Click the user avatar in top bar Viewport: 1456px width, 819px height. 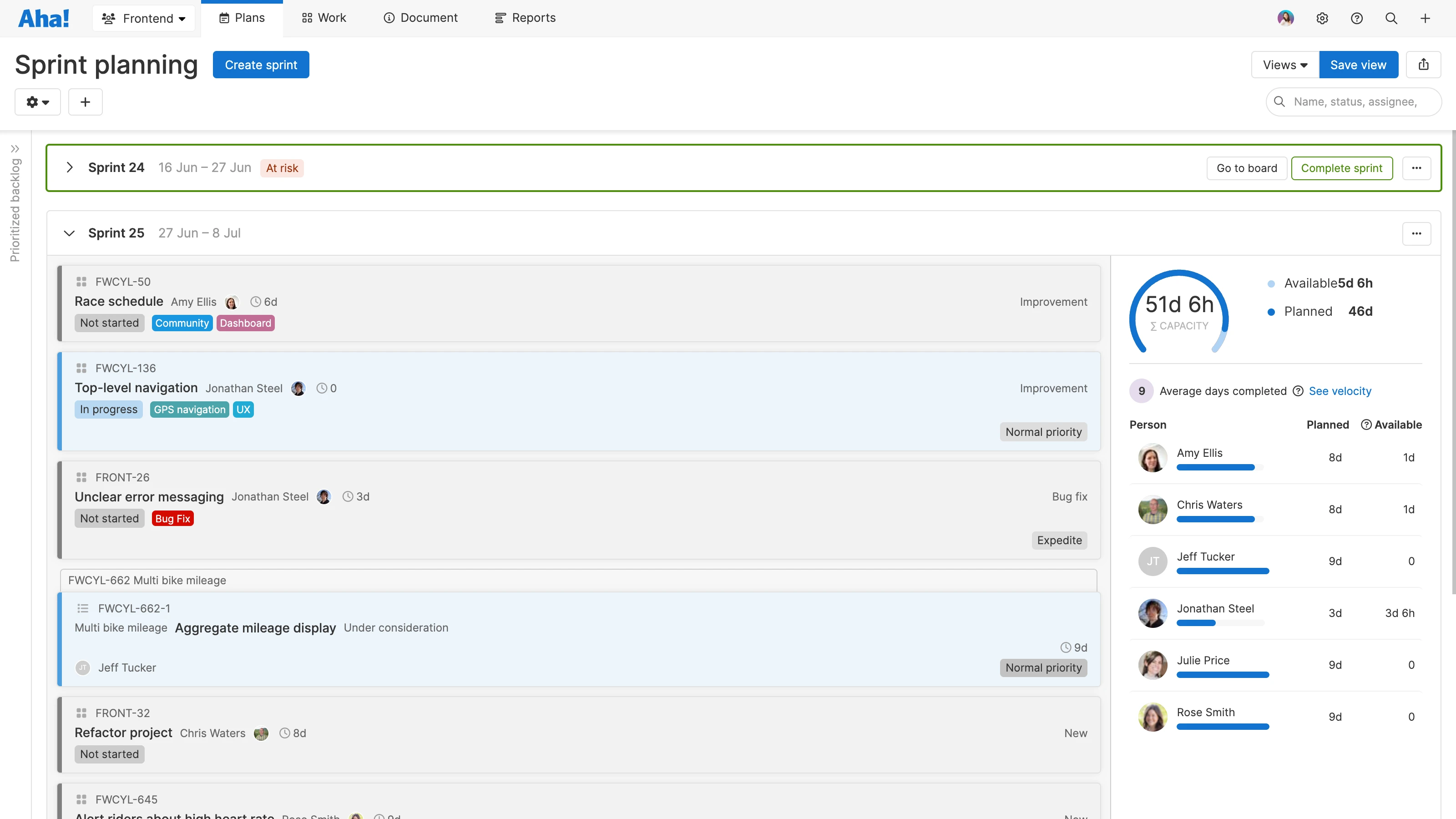coord(1285,18)
